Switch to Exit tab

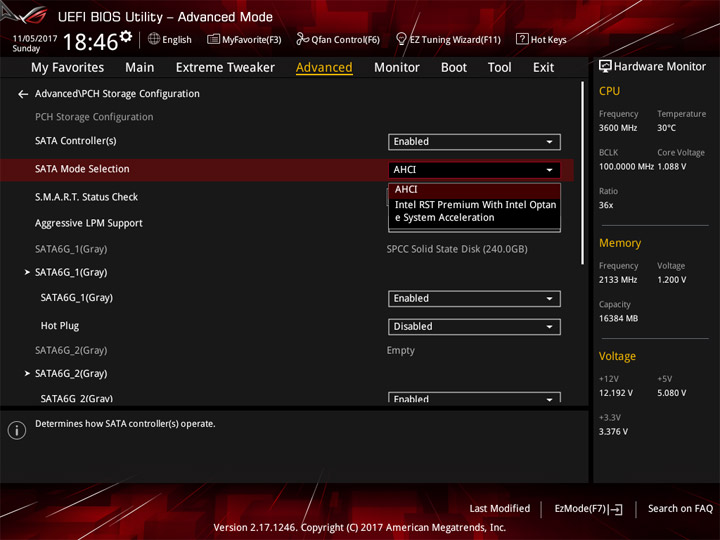543,68
